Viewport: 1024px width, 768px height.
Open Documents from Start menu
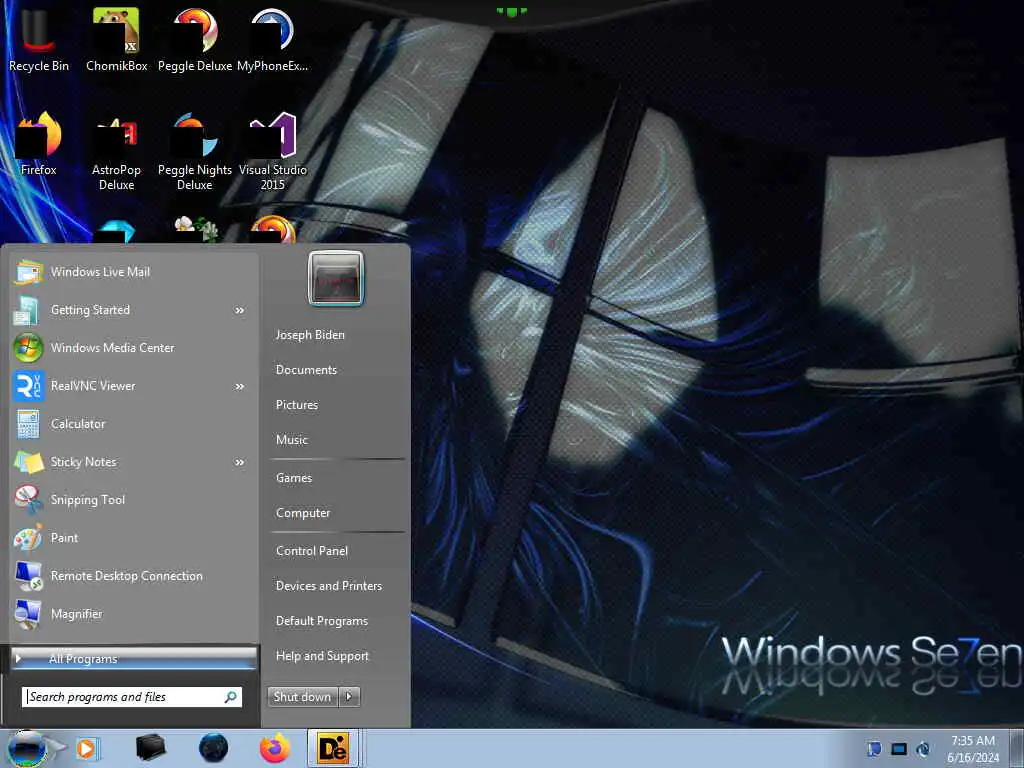[x=306, y=370]
